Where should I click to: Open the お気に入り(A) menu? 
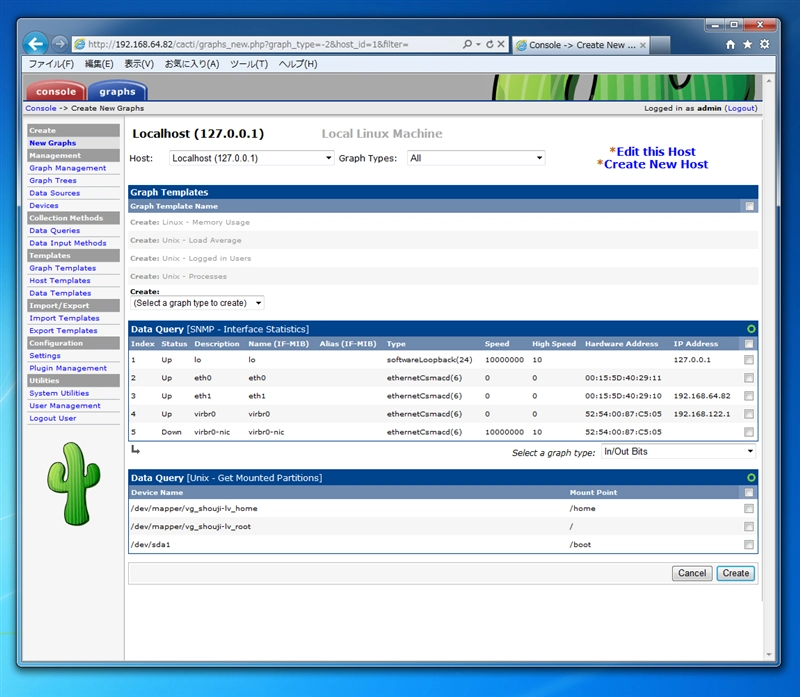tap(192, 64)
